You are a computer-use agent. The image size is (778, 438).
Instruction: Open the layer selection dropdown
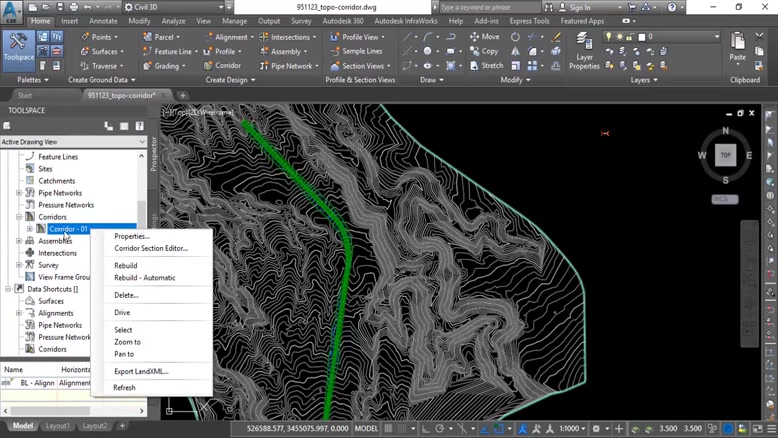(x=661, y=37)
